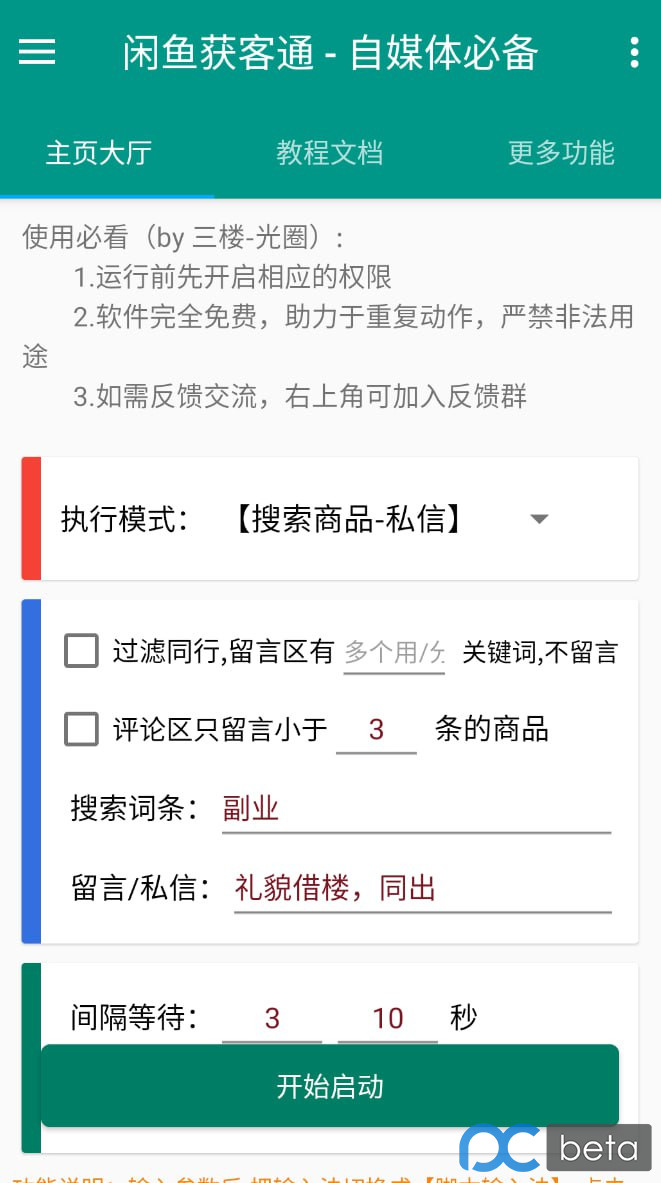661x1183 pixels.
Task: Switch to the 教程文档 tab
Action: [x=329, y=154]
